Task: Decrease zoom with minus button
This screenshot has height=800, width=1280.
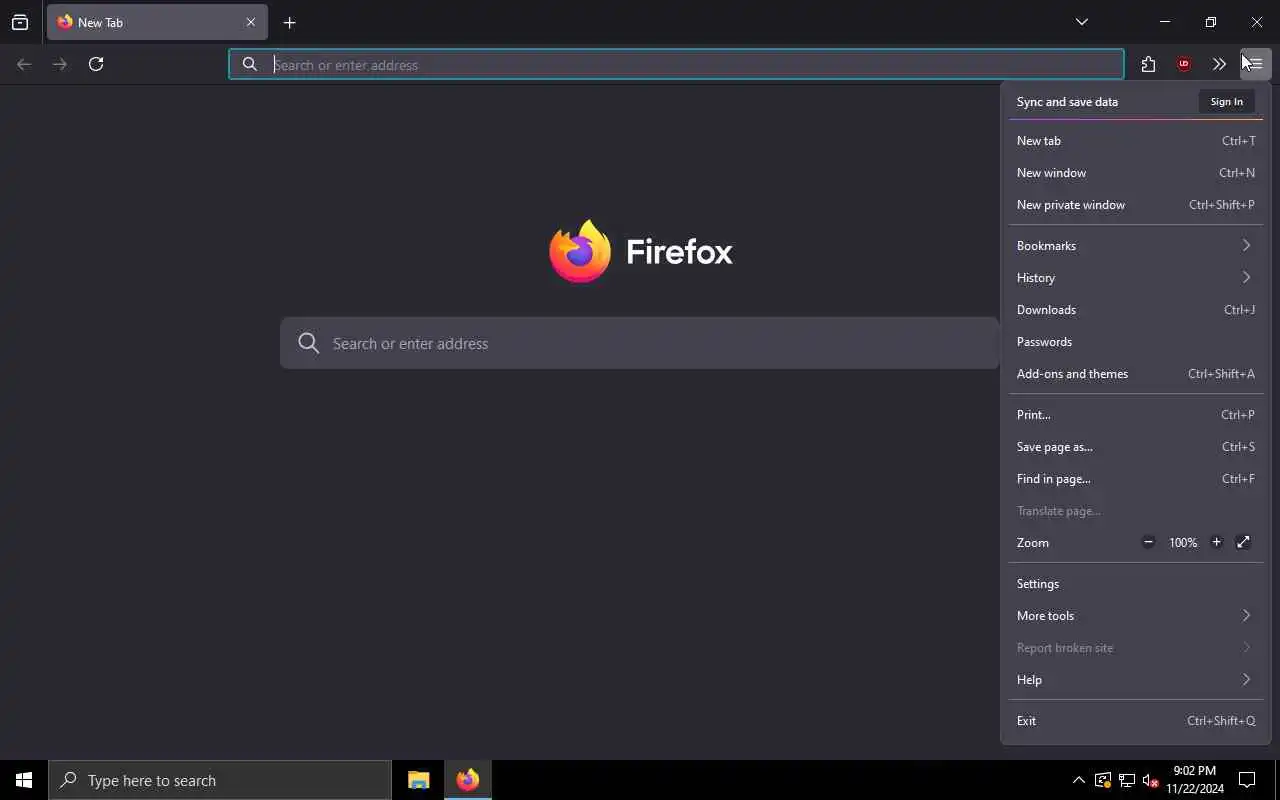Action: (1148, 542)
